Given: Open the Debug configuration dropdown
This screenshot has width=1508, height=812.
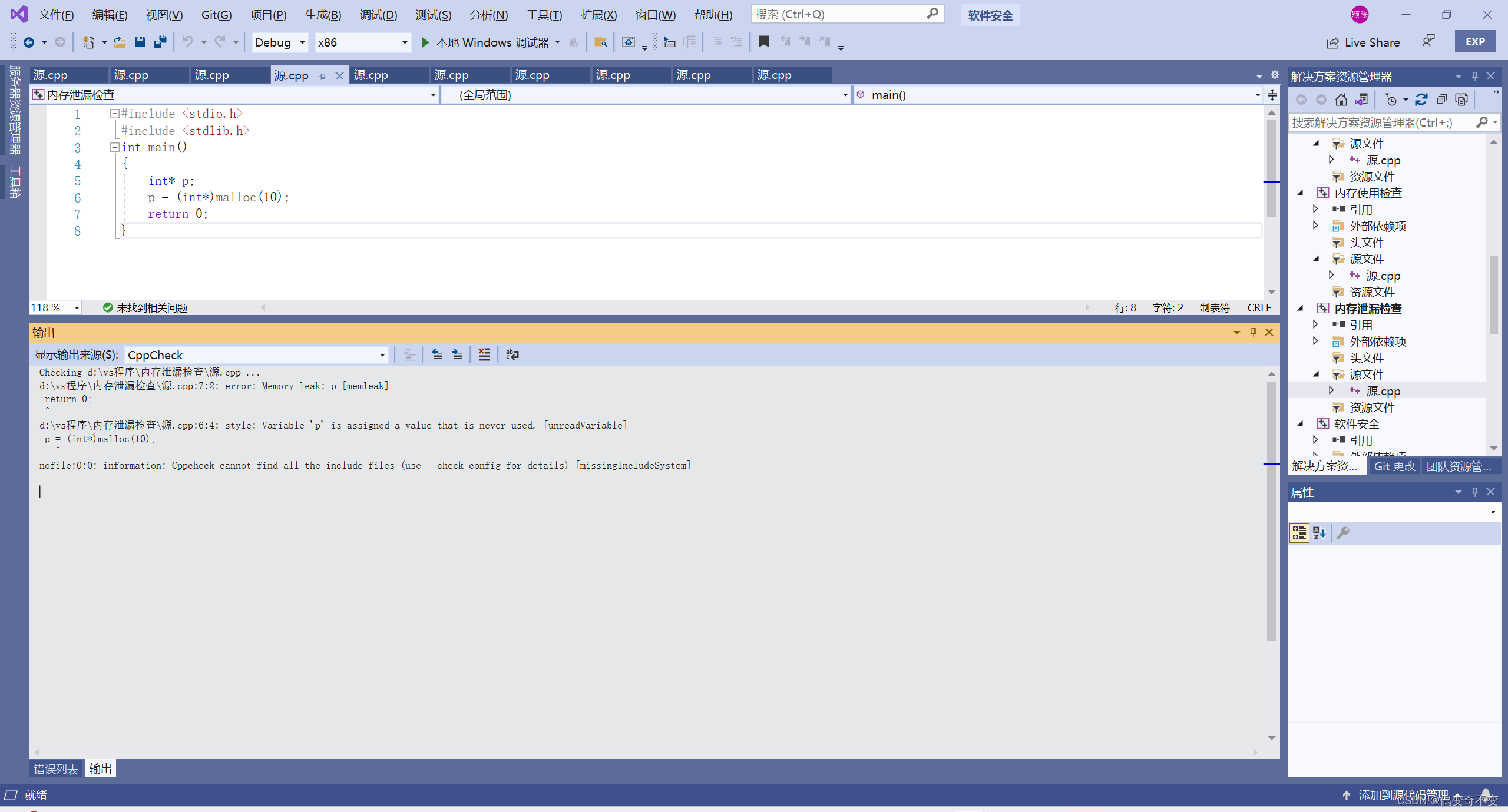Looking at the screenshot, I should tap(302, 42).
